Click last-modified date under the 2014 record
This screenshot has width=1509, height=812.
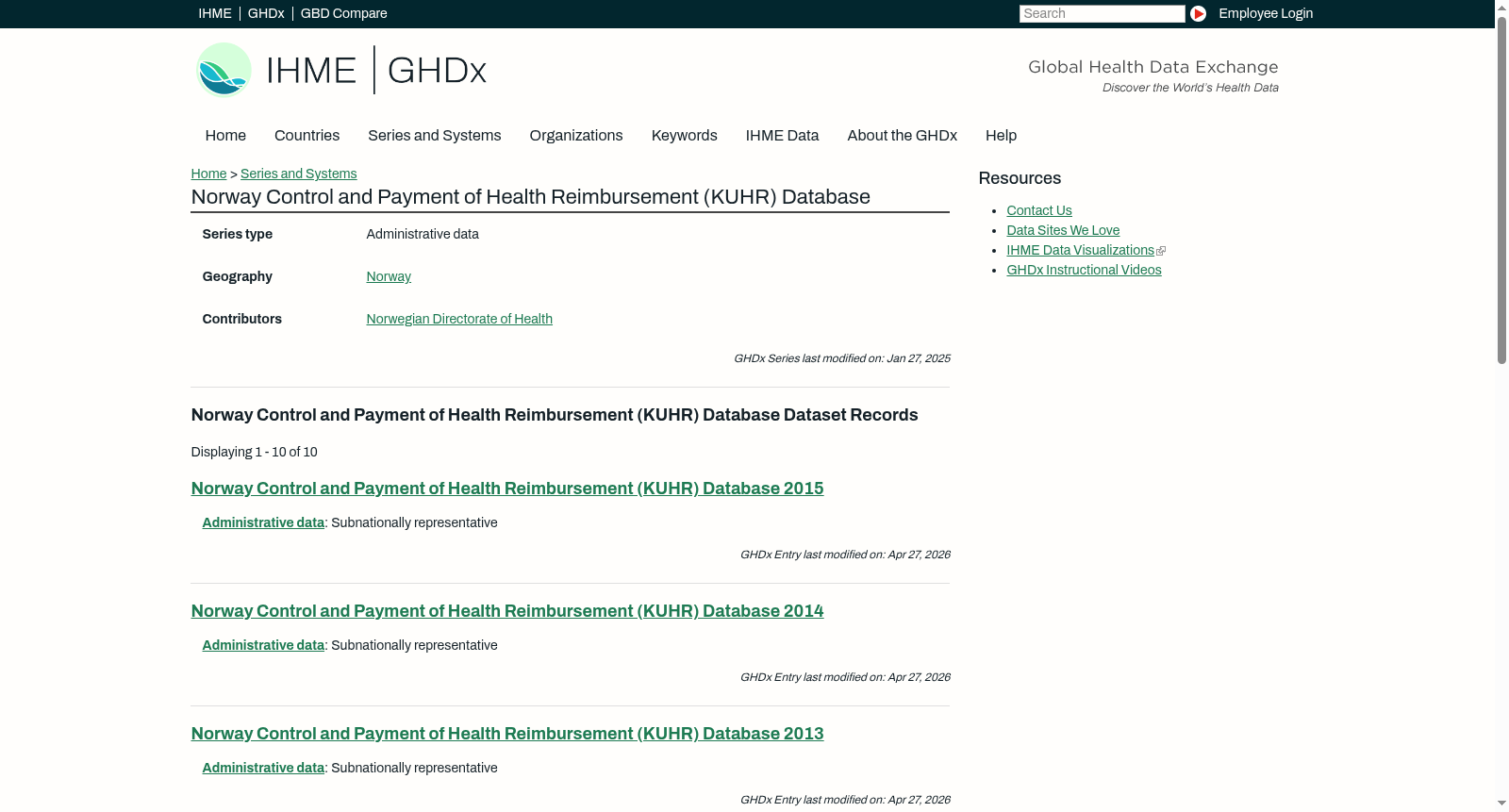click(x=844, y=677)
